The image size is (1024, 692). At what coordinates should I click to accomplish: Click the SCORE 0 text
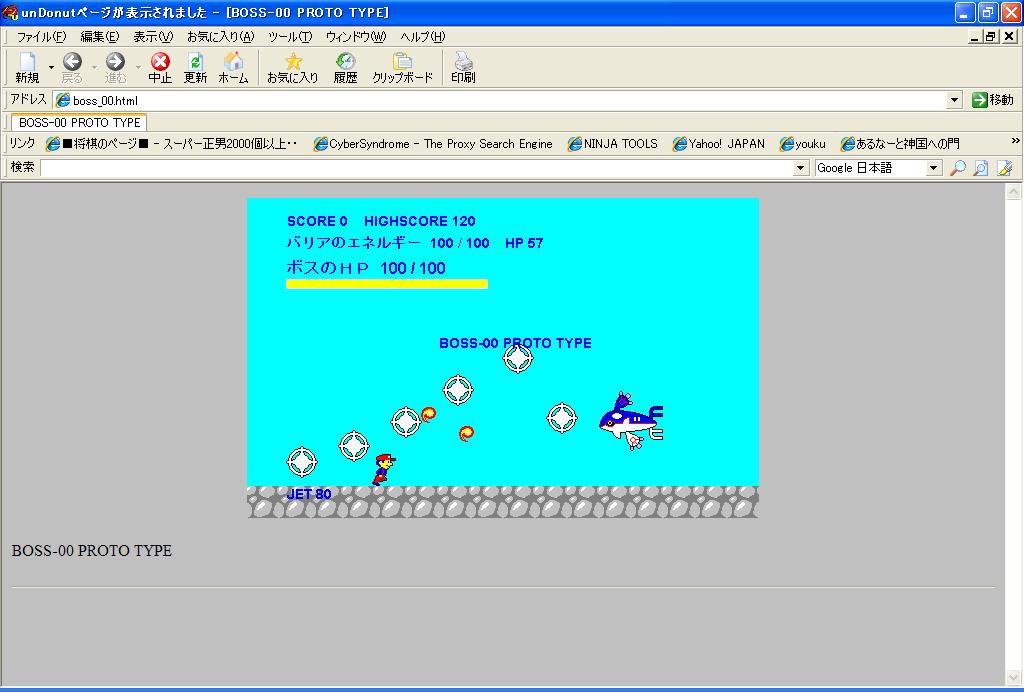coord(317,221)
